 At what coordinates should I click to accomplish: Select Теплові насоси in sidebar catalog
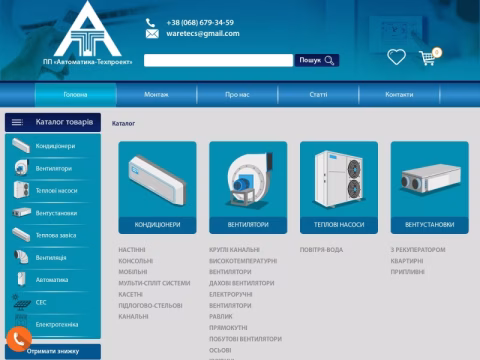(x=56, y=191)
